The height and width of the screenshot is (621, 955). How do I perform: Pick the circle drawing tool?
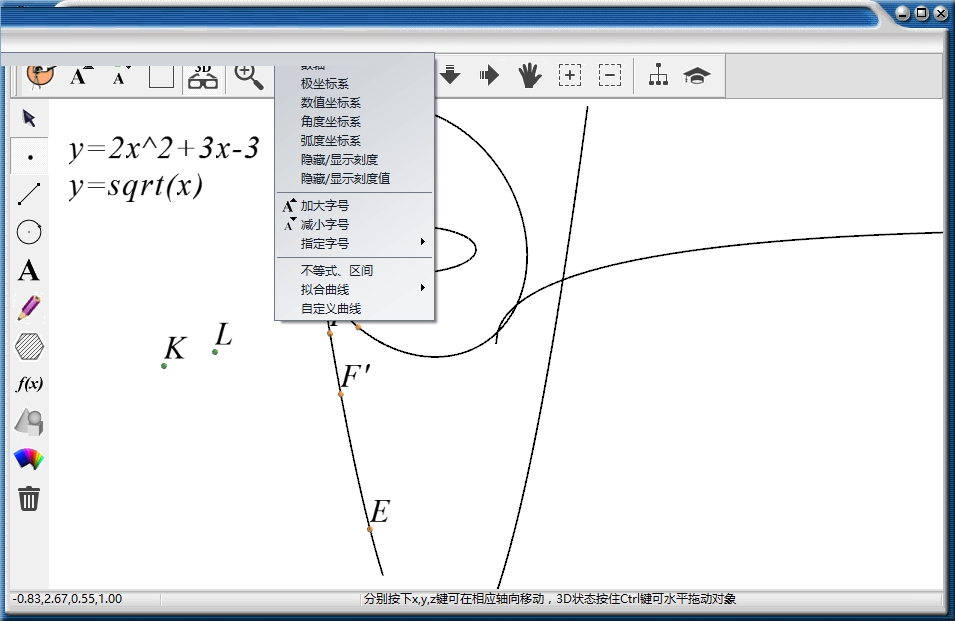pos(29,232)
